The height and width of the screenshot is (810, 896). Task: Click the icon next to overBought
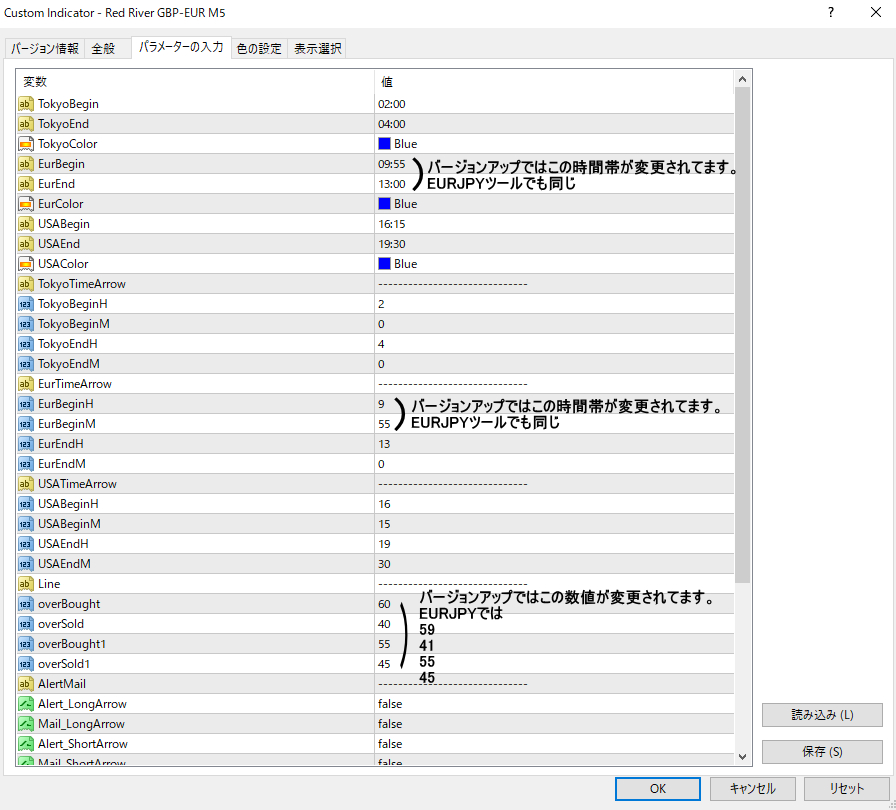(x=26, y=604)
